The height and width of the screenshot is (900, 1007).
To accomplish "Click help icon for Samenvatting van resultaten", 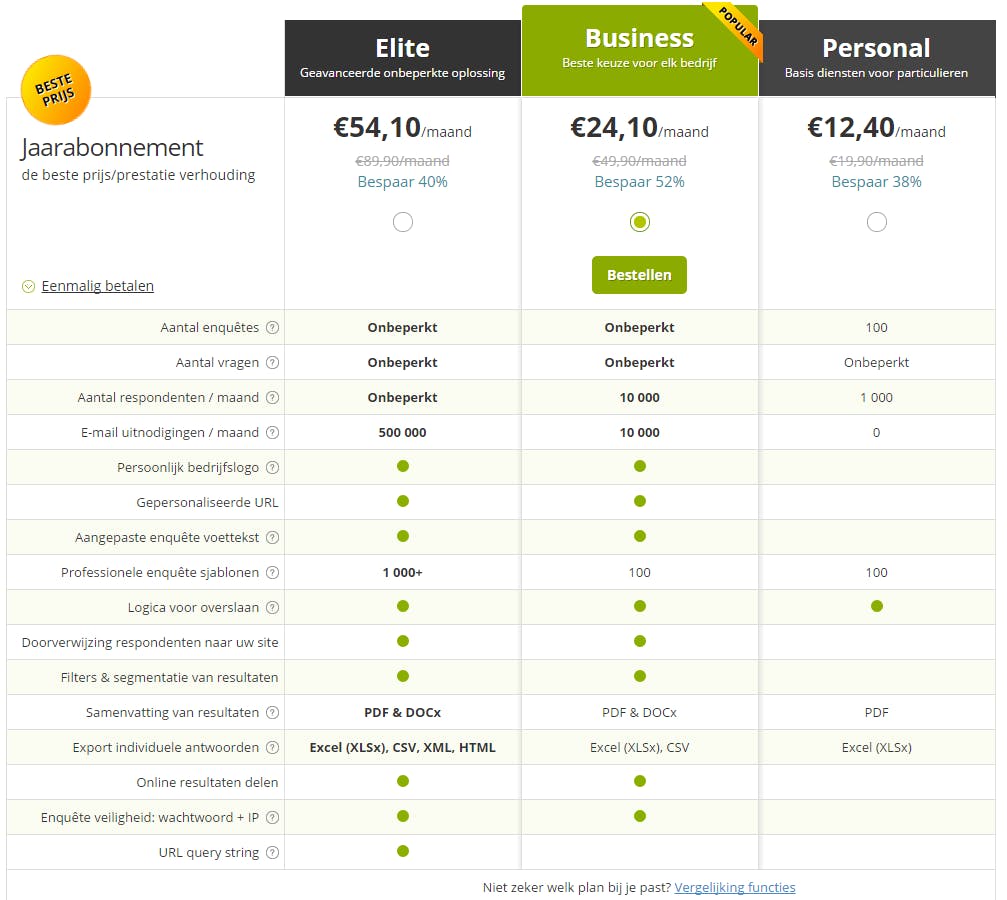I will pyautogui.click(x=272, y=713).
